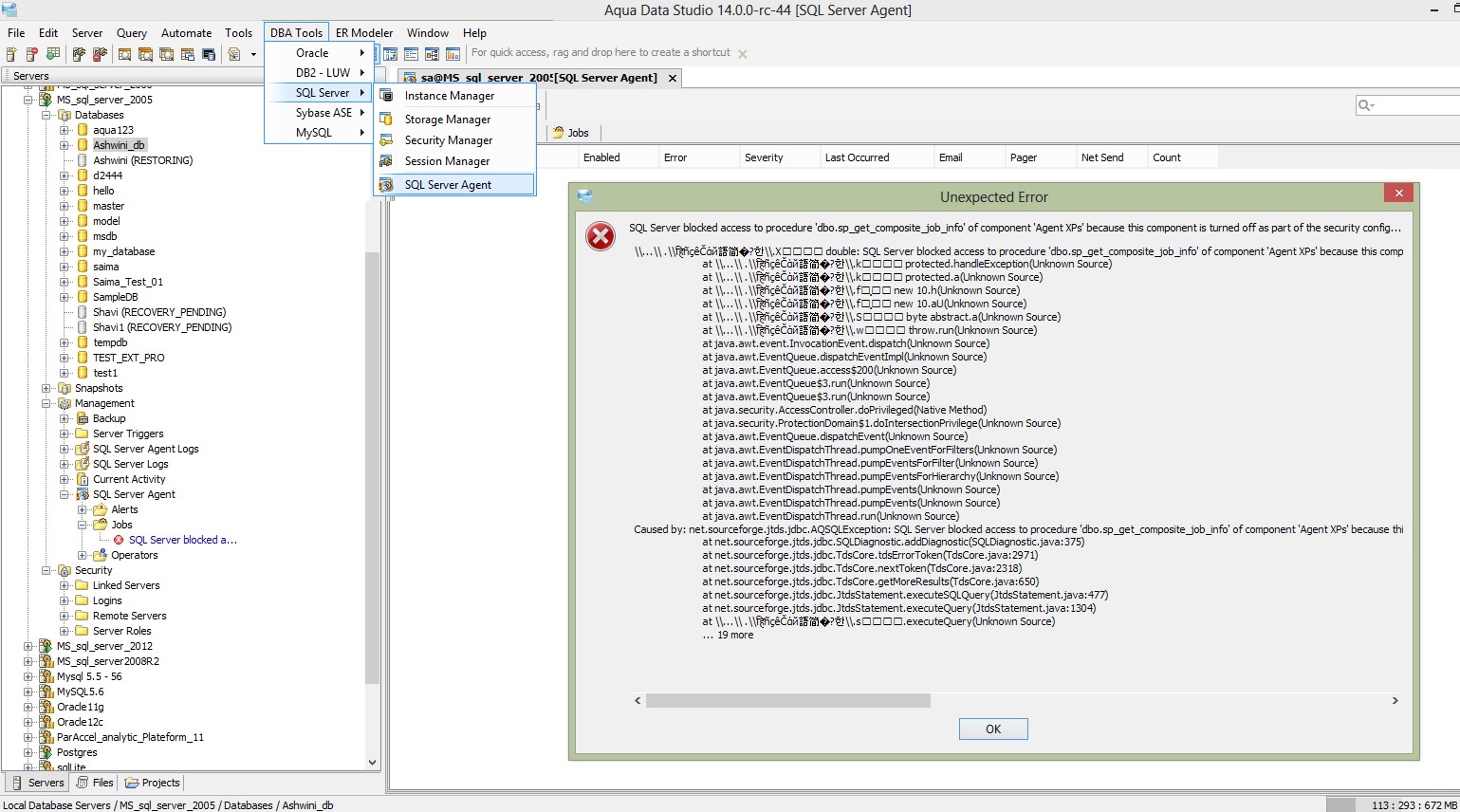1460x812 pixels.
Task: Click OK in the Unexpected Error dialog
Action: tap(993, 729)
